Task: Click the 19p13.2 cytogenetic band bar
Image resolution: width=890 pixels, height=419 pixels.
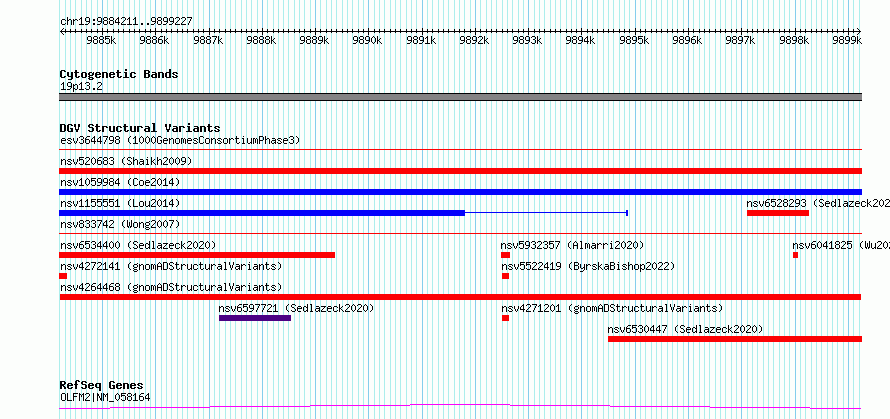Action: [x=460, y=97]
